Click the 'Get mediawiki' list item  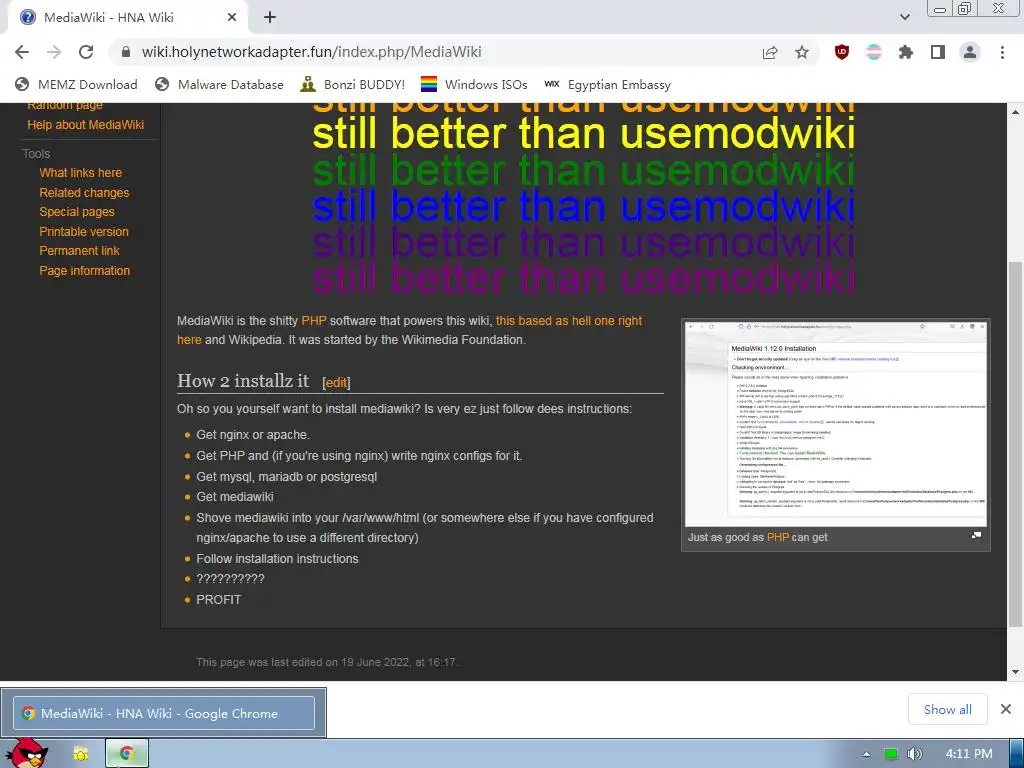235,497
